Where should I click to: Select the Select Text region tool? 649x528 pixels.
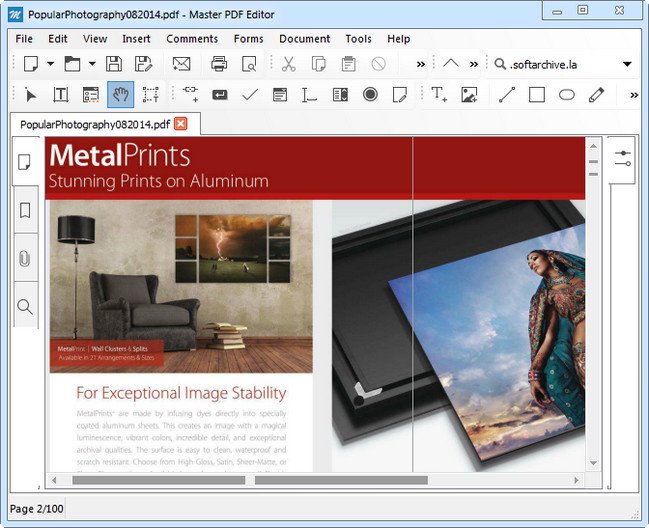[151, 95]
